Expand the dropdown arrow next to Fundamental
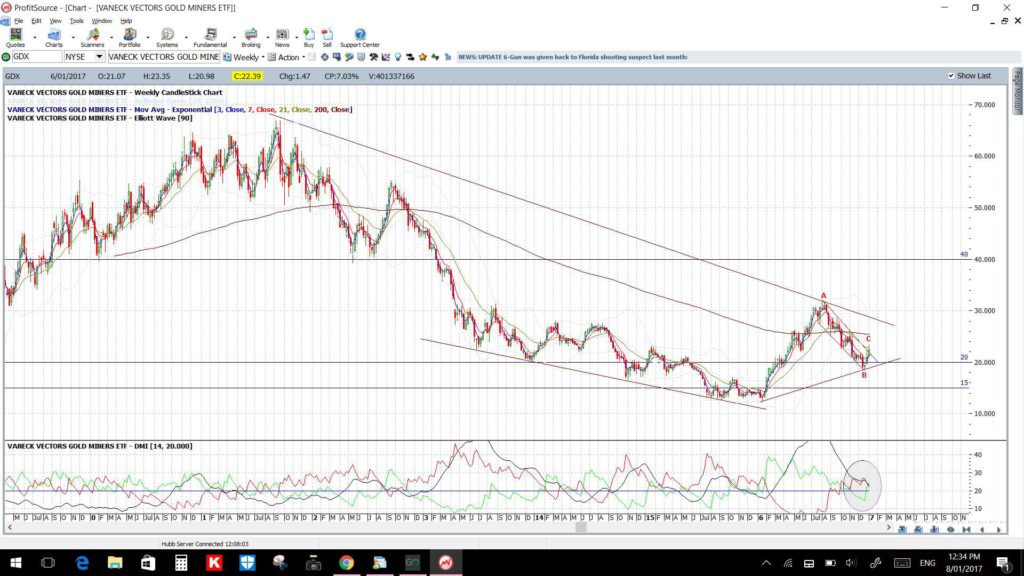 click(x=234, y=37)
